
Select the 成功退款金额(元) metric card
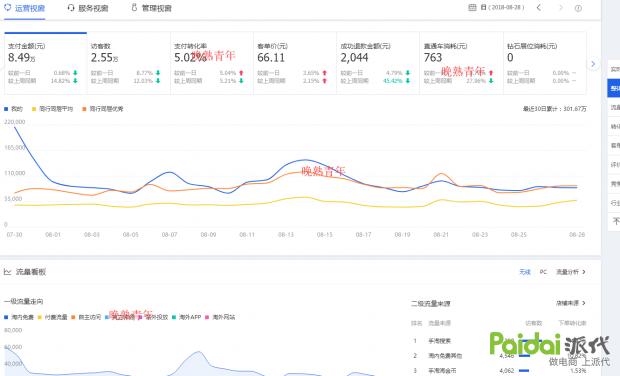[378, 63]
